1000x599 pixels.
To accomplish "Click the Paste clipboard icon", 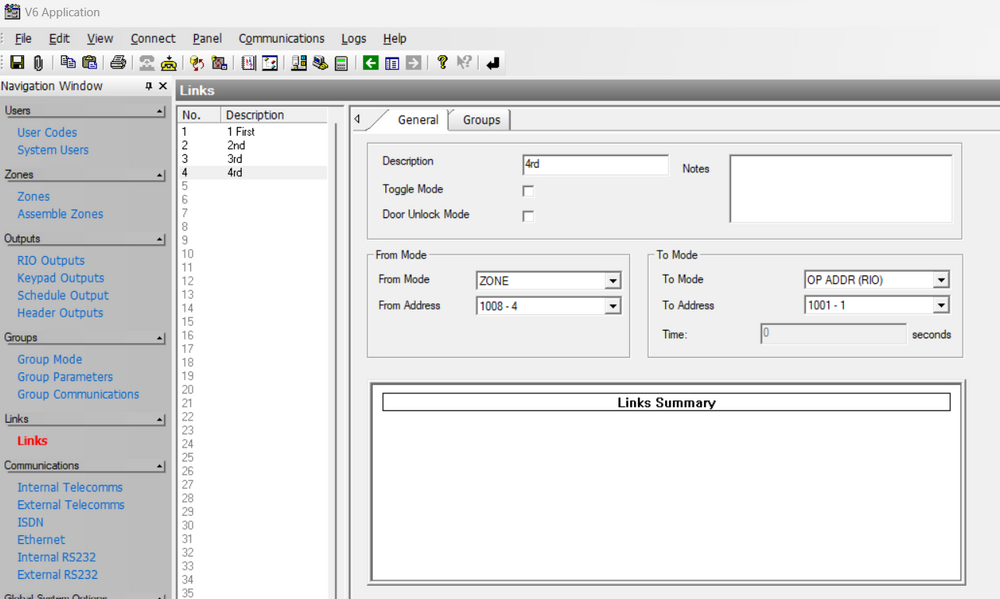I will coord(89,63).
